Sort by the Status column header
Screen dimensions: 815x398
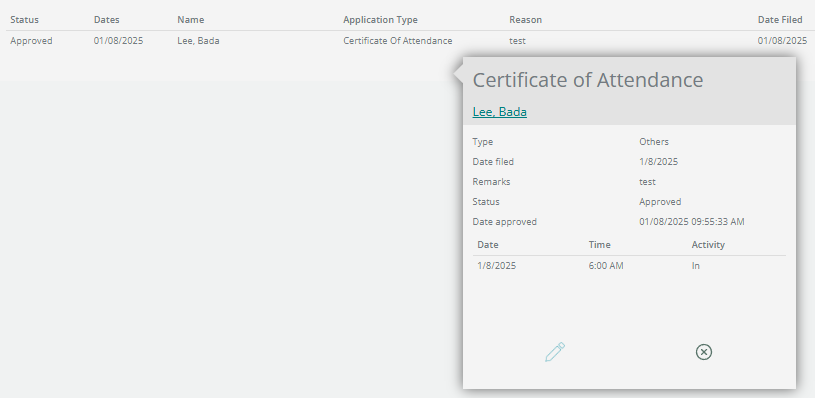pos(24,20)
